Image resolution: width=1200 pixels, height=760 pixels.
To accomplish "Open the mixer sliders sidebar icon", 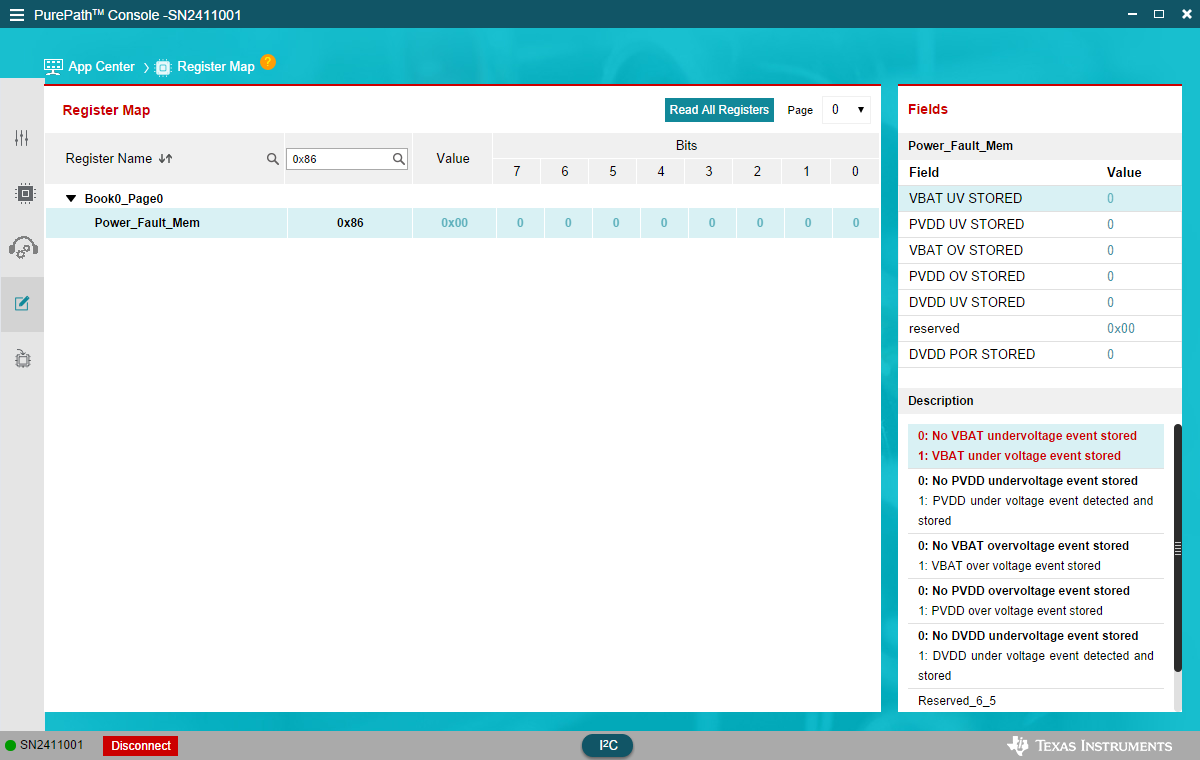I will click(x=22, y=138).
